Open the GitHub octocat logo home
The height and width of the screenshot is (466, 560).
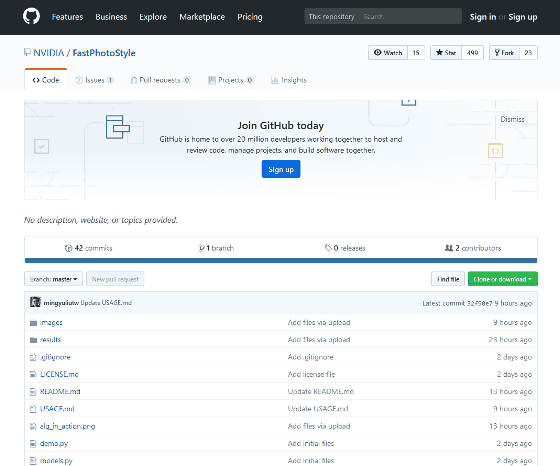(x=31, y=16)
